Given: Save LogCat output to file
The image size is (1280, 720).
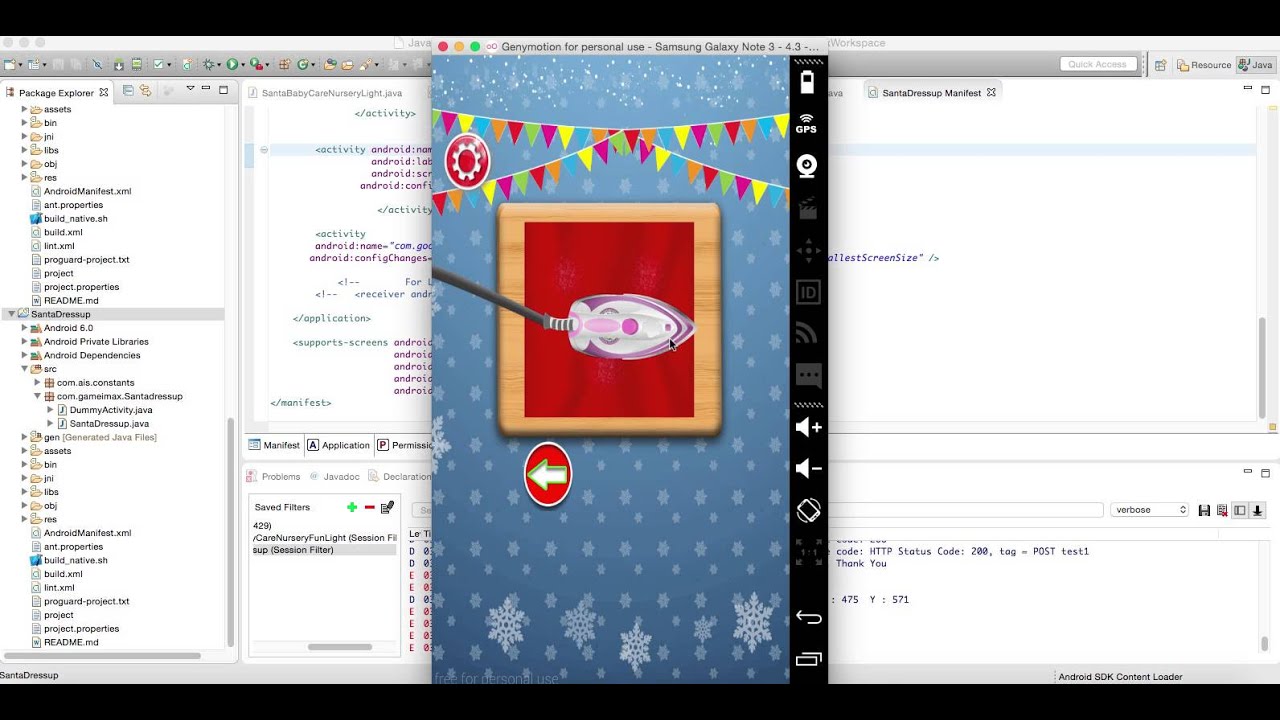Looking at the screenshot, I should (x=1204, y=510).
